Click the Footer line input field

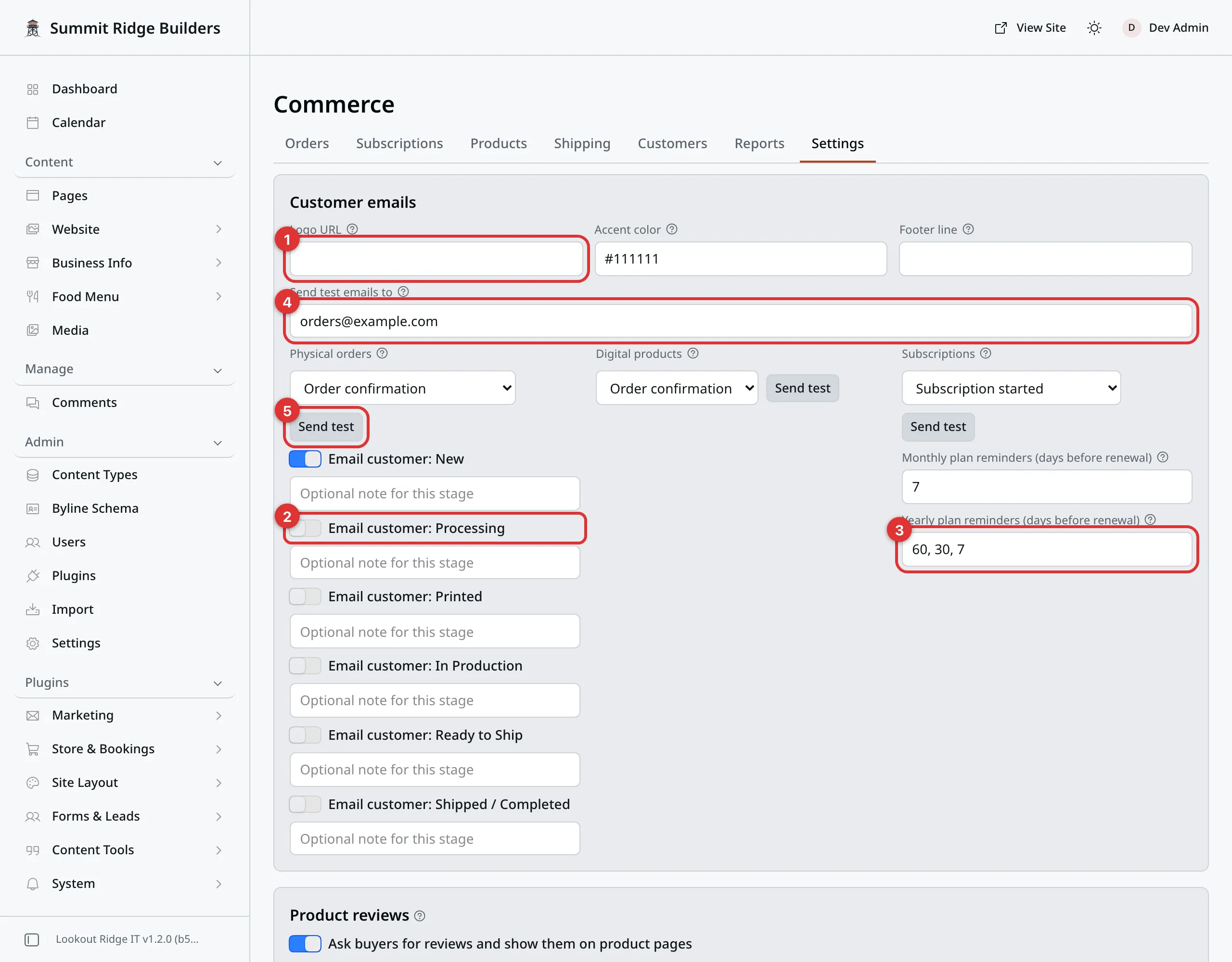point(1045,259)
